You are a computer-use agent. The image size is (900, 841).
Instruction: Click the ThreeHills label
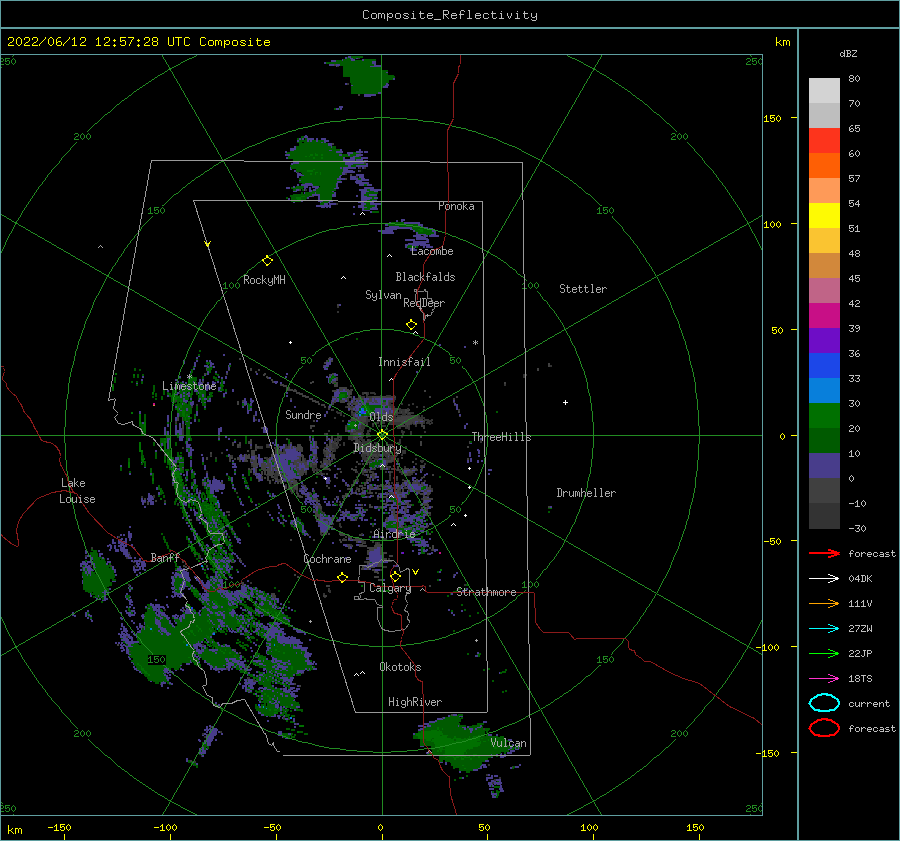501,437
